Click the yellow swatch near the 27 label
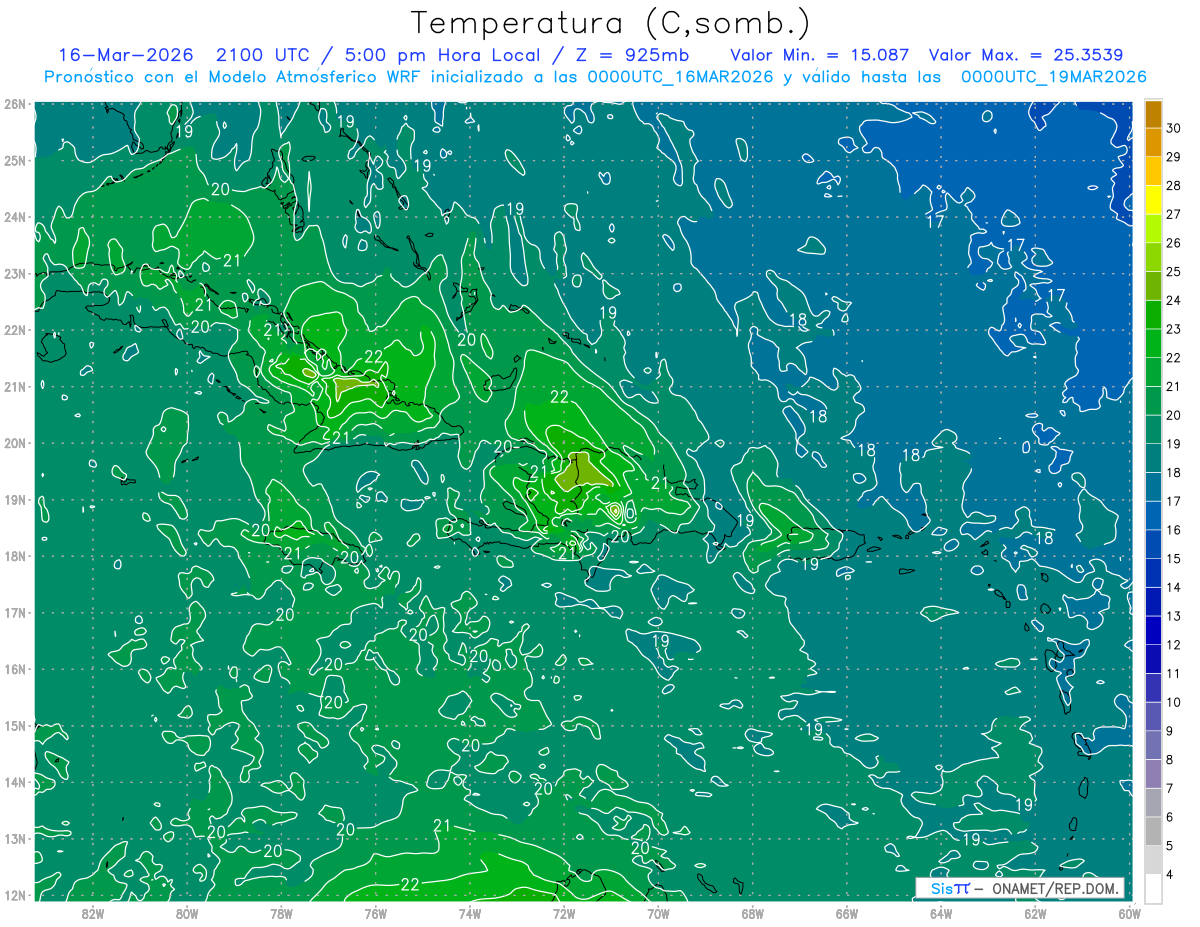 (1153, 200)
